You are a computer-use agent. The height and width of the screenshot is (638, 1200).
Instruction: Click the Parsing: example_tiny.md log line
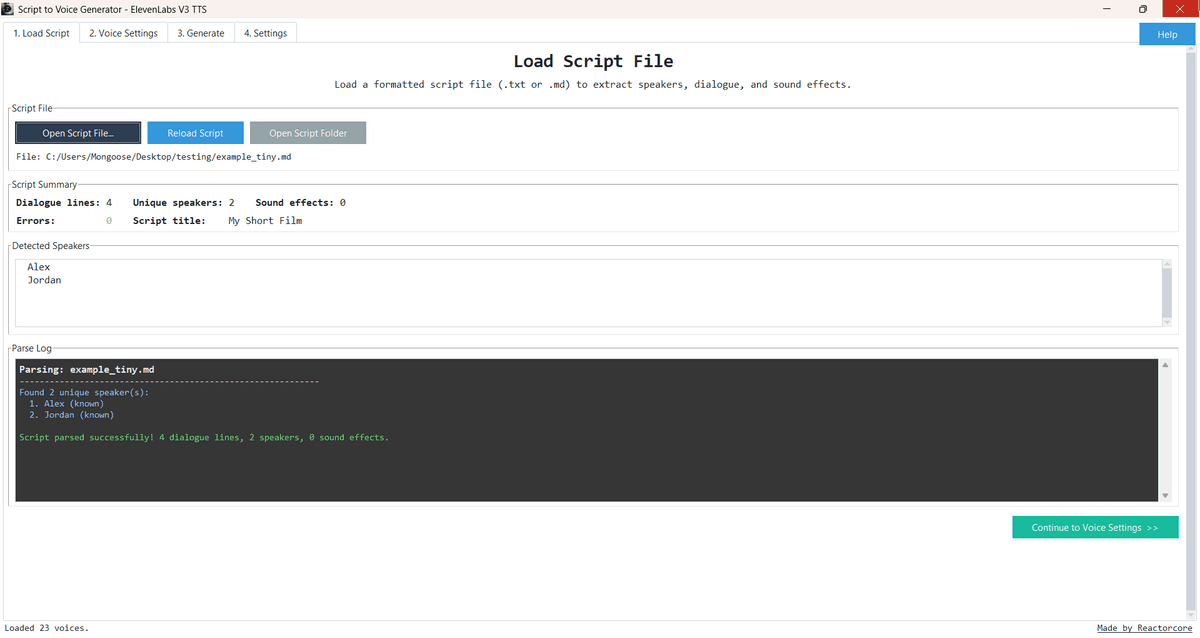(87, 370)
